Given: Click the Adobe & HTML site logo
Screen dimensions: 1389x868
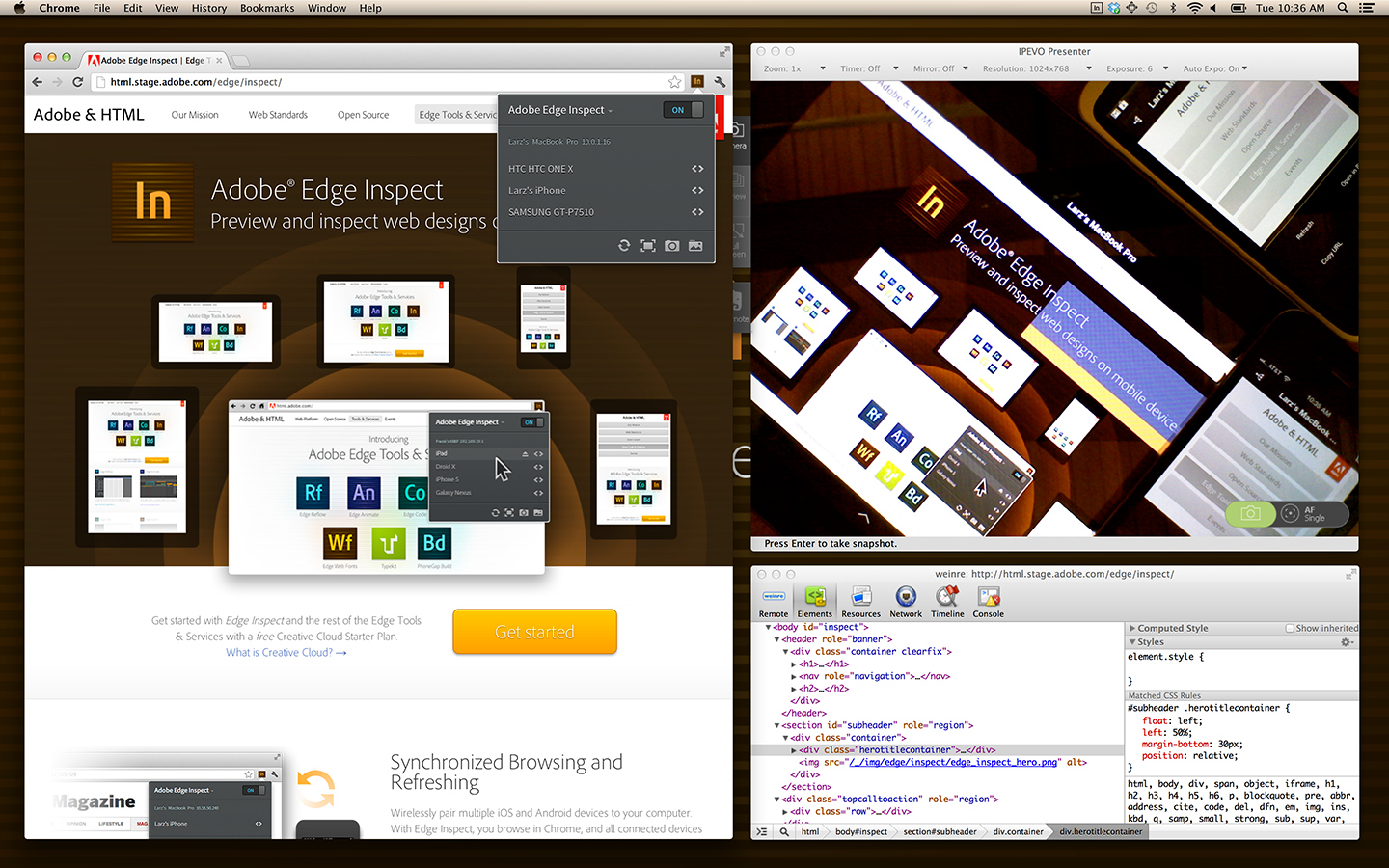Looking at the screenshot, I should pos(89,115).
